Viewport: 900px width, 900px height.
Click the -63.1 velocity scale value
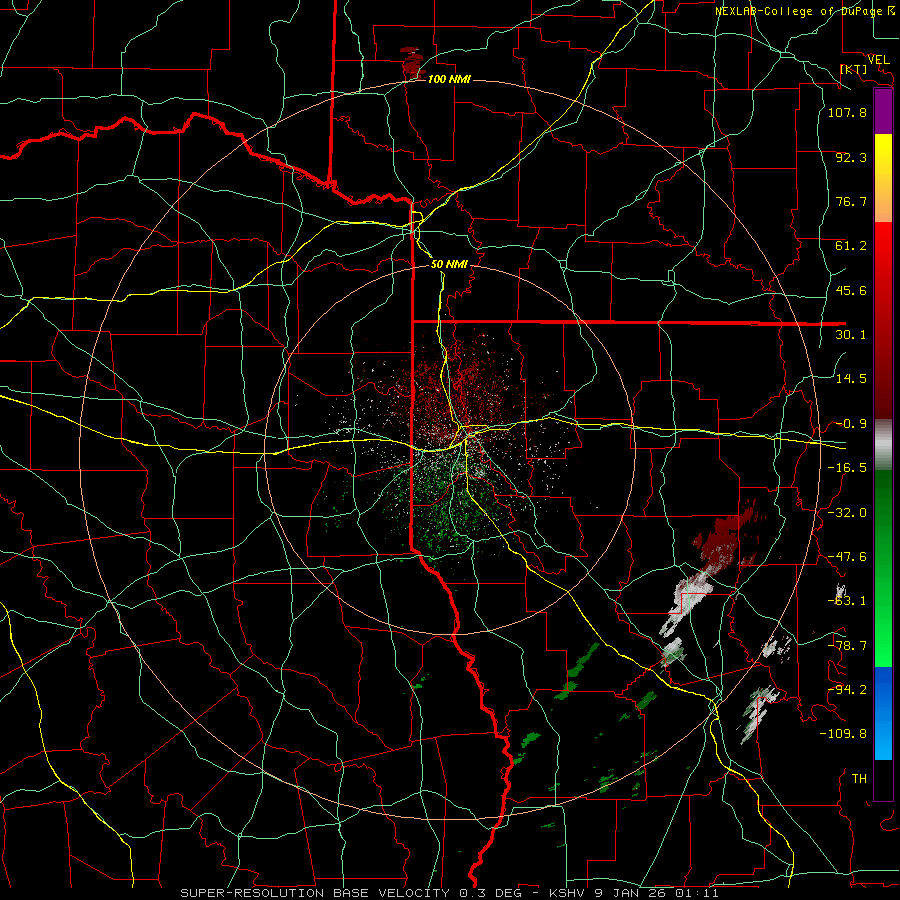[x=847, y=600]
